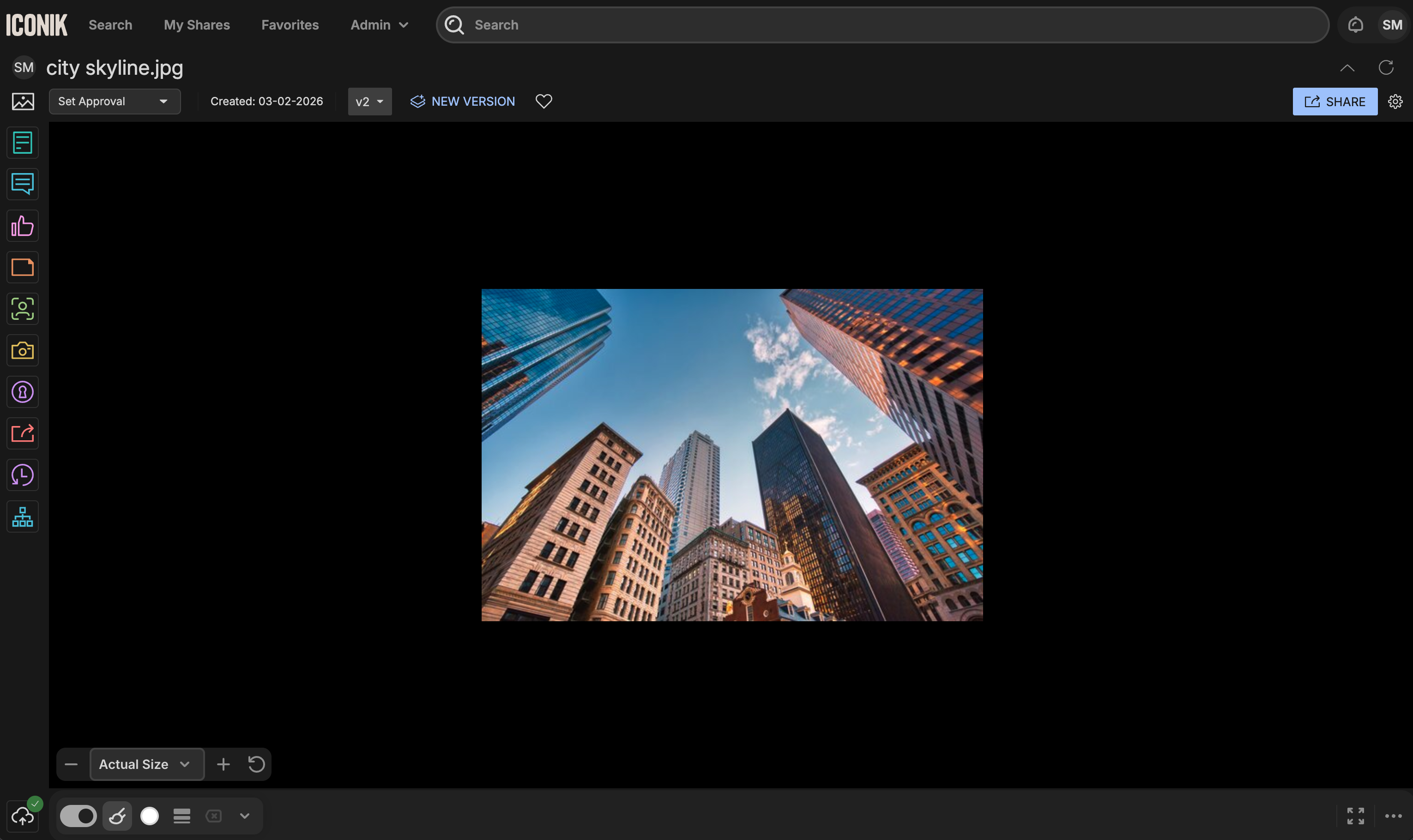Open the cloud upload status icon

tap(23, 816)
